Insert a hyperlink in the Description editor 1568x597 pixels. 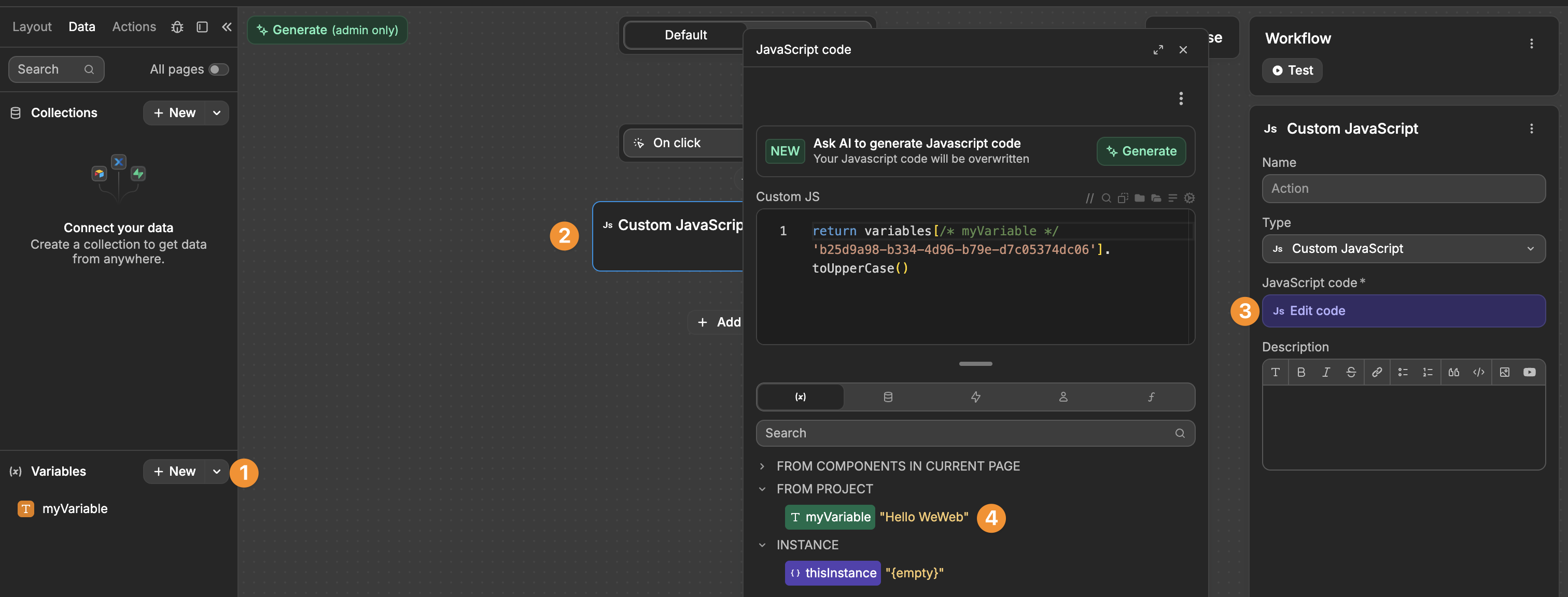1377,373
